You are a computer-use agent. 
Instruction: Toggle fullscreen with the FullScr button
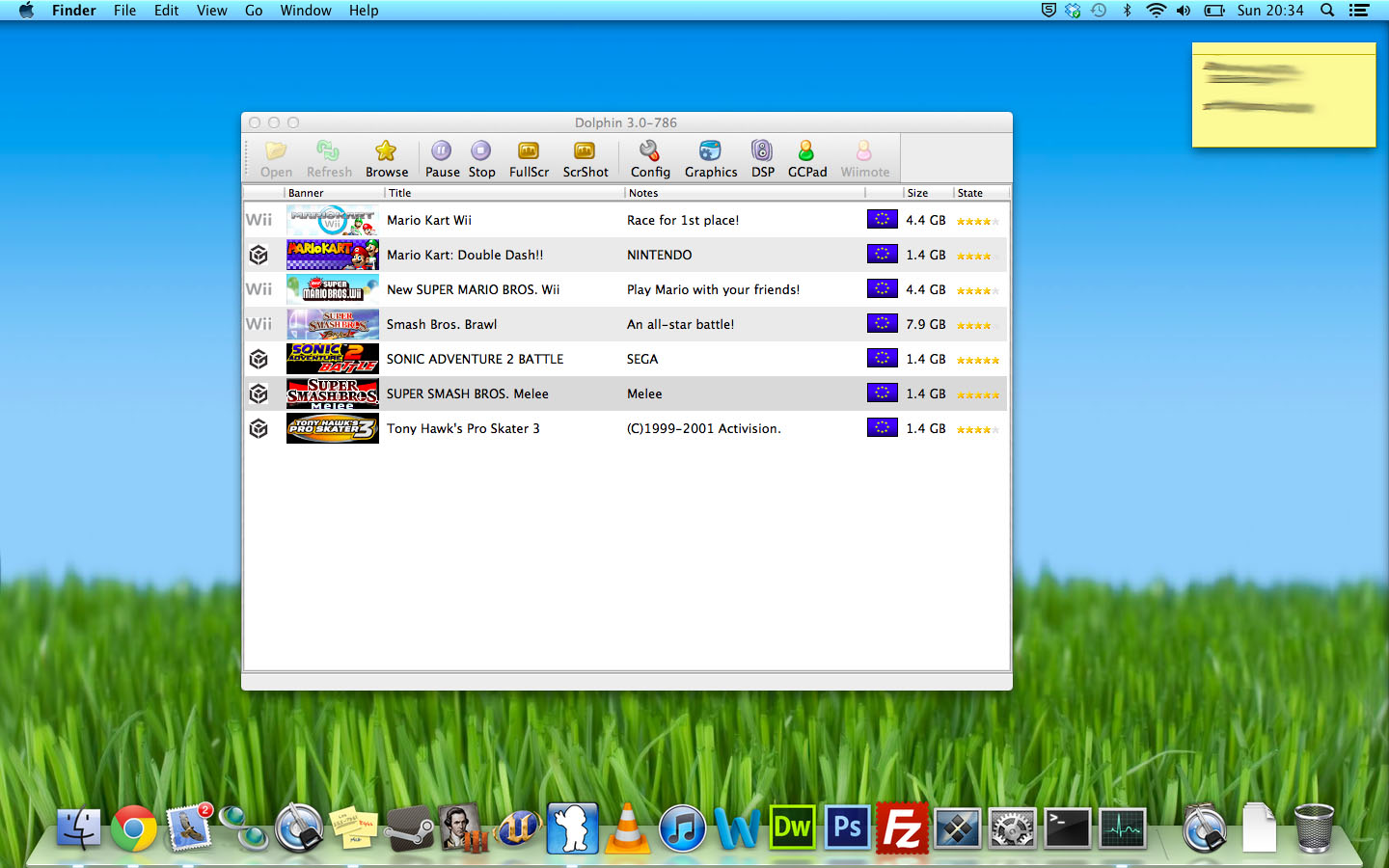(x=529, y=159)
